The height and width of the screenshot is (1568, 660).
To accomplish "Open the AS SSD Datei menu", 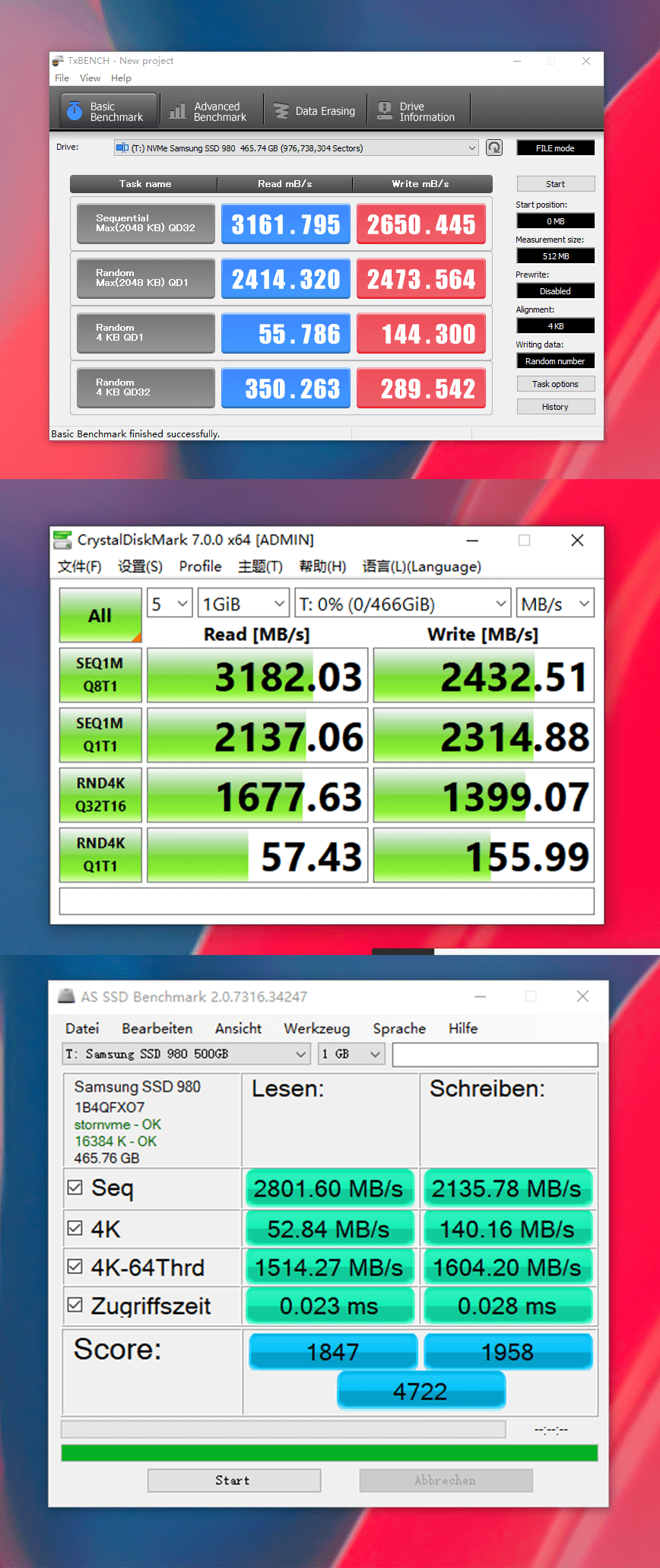I will (x=82, y=1028).
